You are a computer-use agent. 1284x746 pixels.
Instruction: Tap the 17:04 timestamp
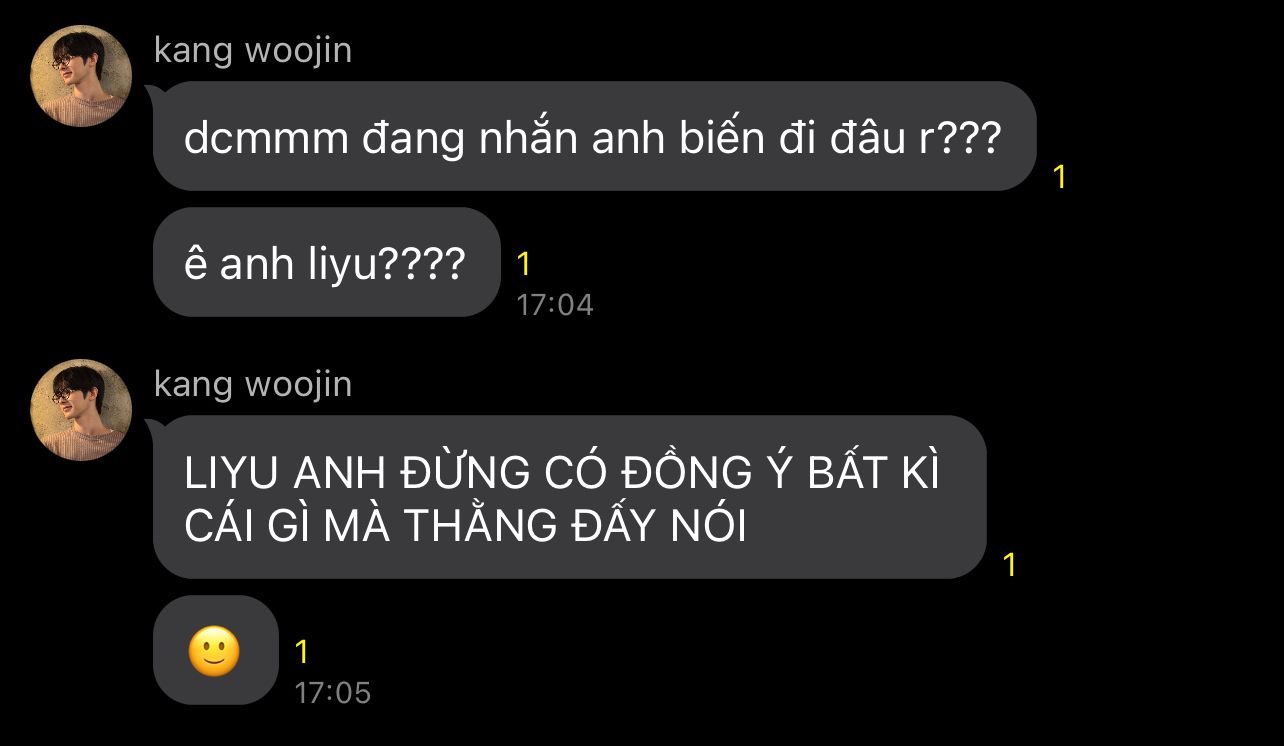pyautogui.click(x=555, y=305)
